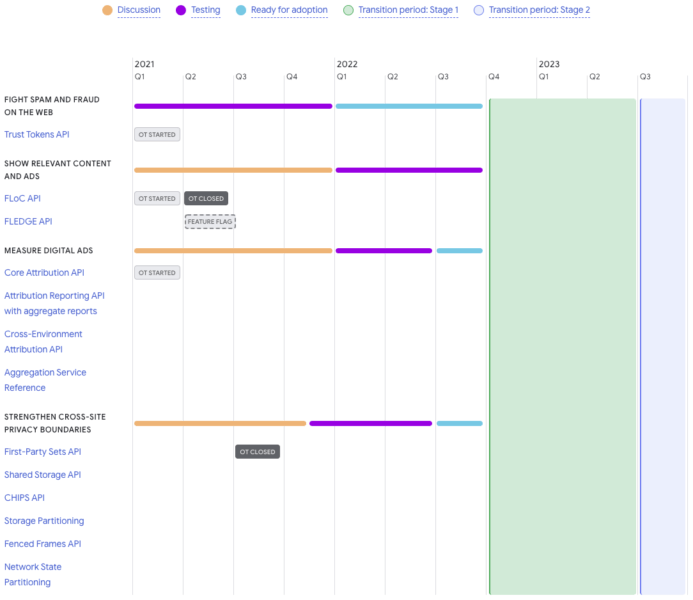
Task: Click First-Party Sets OT CLOSED badge
Action: [257, 452]
